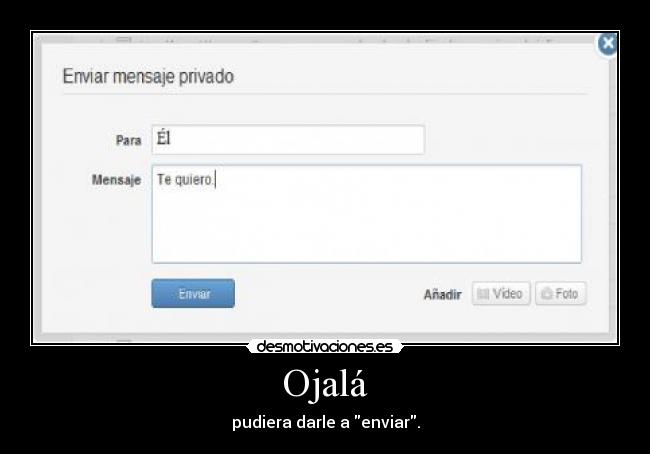Send the message with the blue Enviar button
The height and width of the screenshot is (454, 650).
pyautogui.click(x=193, y=294)
